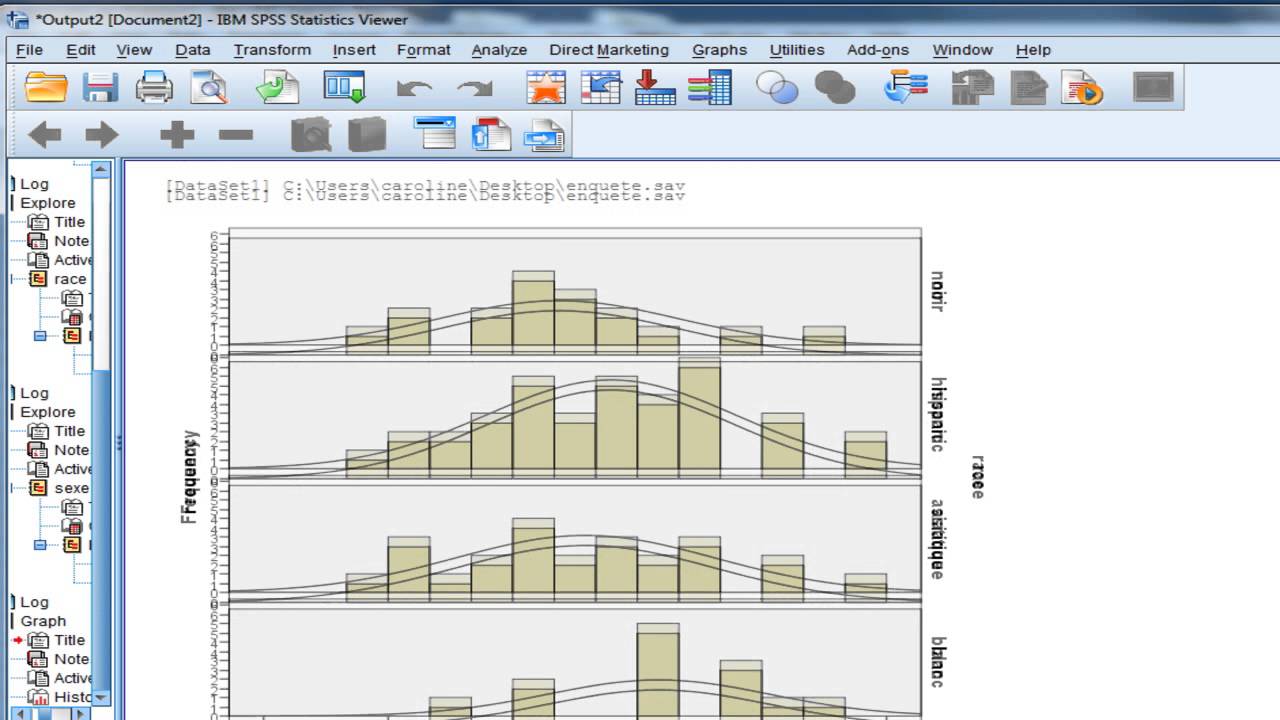Click the outline pane scroll-up arrow
1280x720 pixels.
(x=101, y=169)
